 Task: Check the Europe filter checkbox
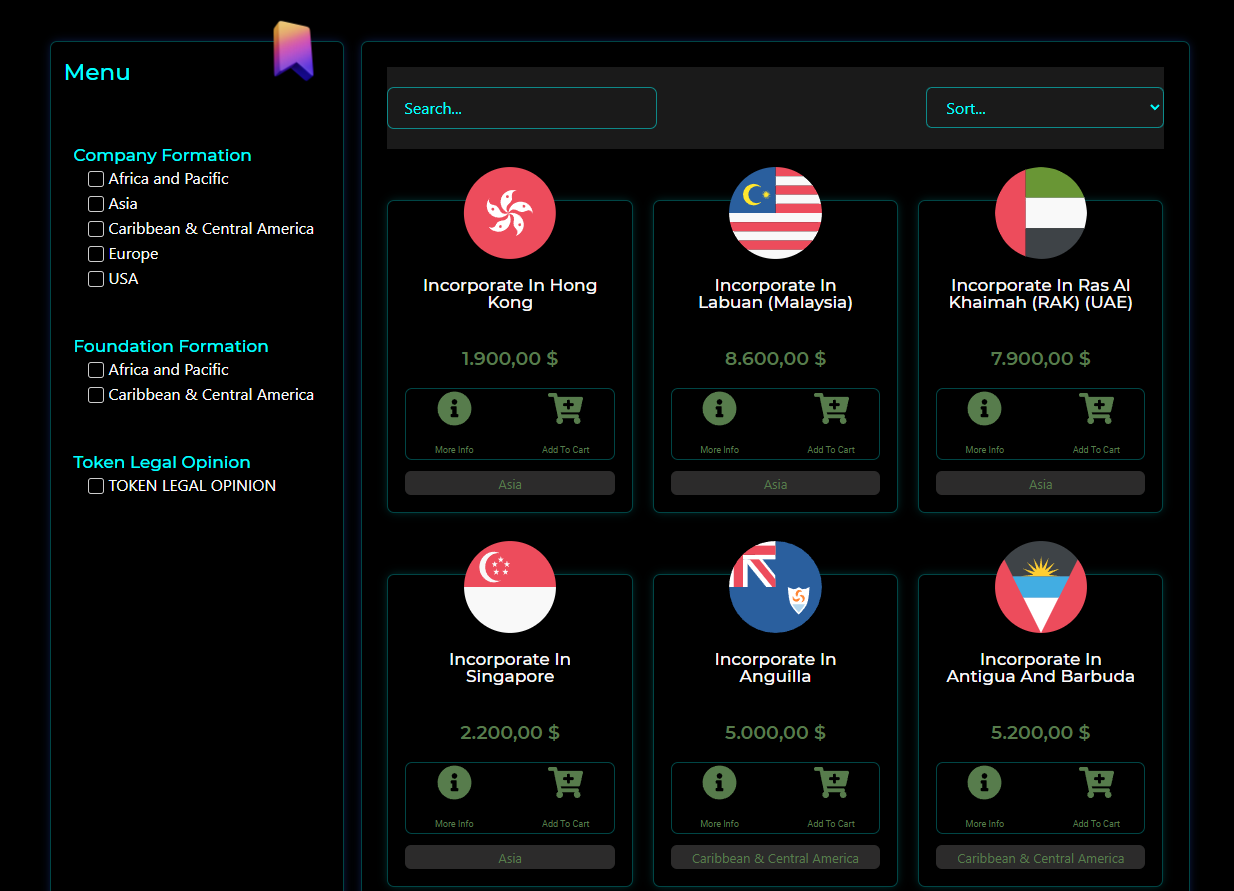96,254
